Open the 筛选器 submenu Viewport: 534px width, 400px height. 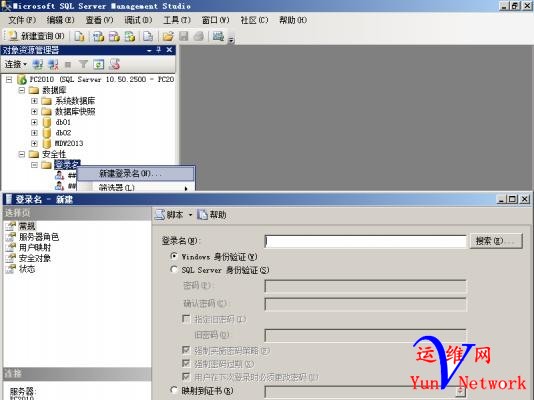(136, 187)
